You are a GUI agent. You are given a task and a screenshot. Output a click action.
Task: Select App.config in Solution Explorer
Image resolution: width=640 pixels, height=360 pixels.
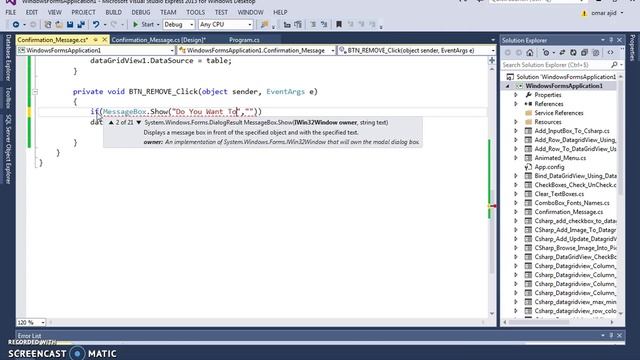pyautogui.click(x=549, y=167)
